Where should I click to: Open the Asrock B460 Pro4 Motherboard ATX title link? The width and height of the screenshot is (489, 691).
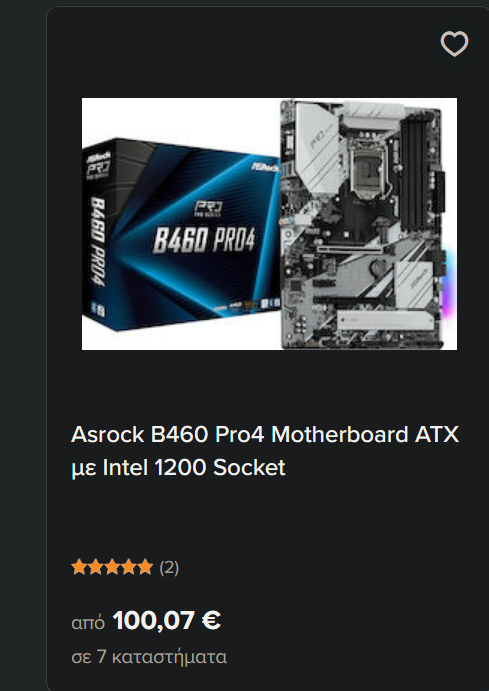[265, 435]
